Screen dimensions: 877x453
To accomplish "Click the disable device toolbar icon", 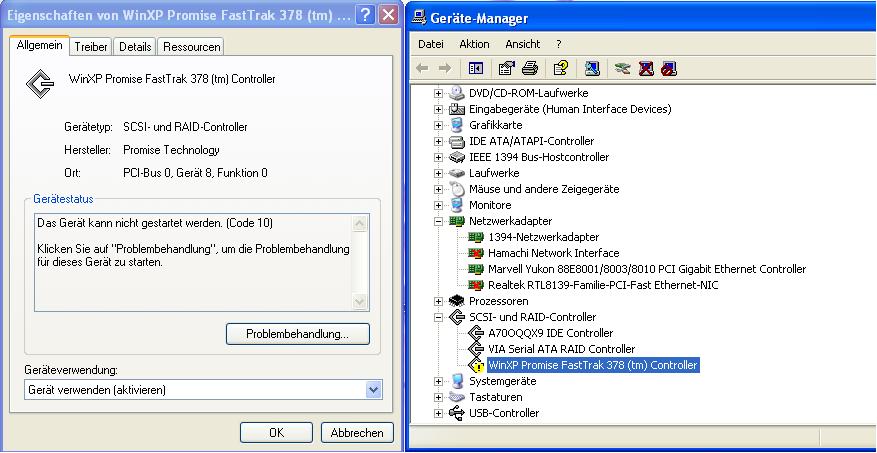I will click(x=669, y=68).
